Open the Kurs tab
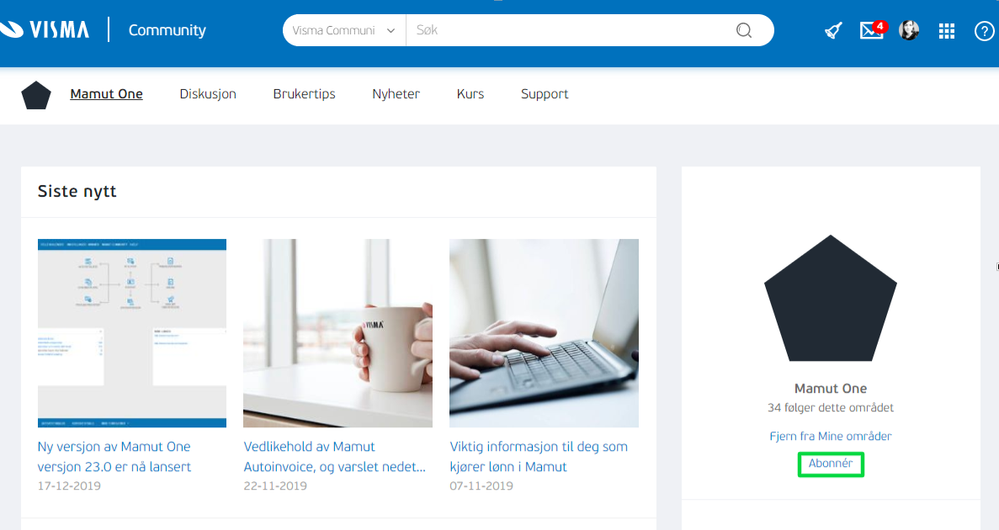Screen dimensions: 999x530 point(470,94)
